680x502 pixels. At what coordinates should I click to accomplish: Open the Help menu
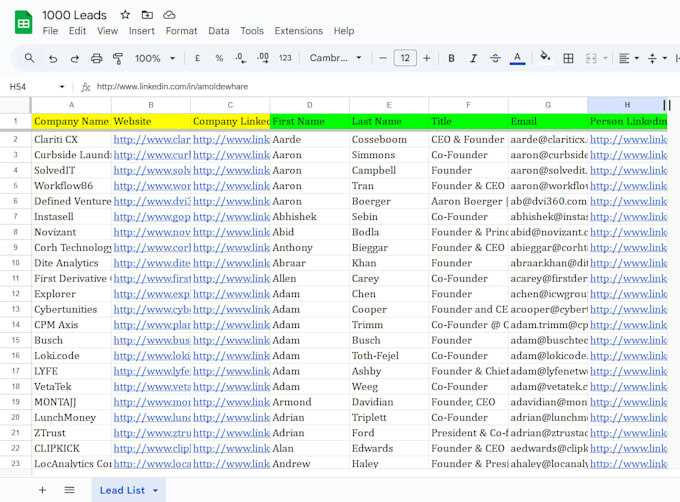[344, 31]
